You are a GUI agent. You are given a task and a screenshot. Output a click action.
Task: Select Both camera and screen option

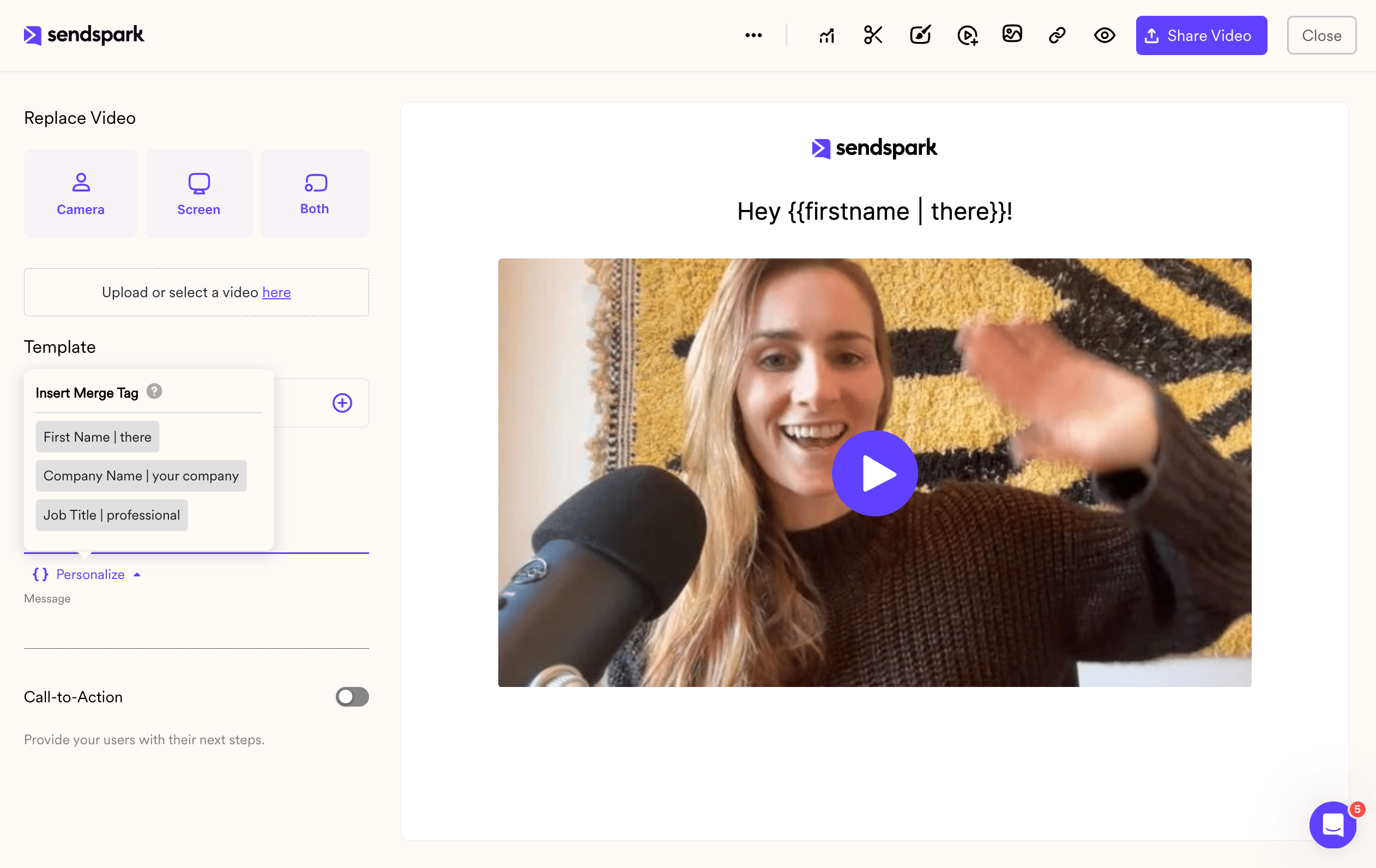click(x=315, y=194)
